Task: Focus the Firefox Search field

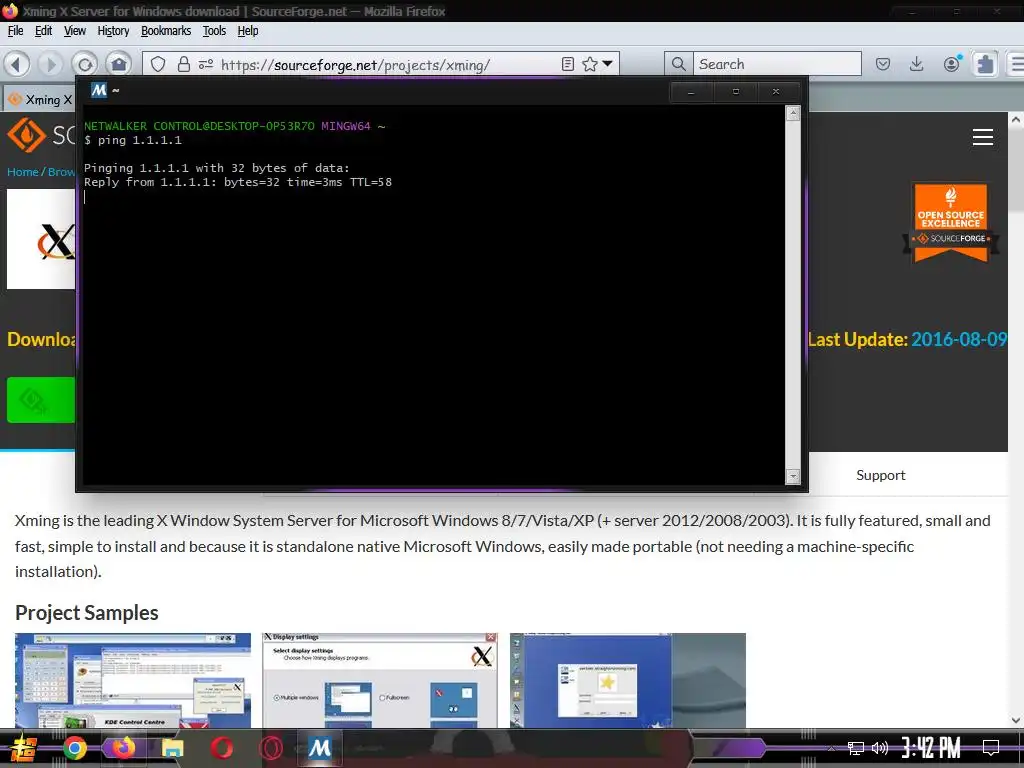Action: coord(777,64)
